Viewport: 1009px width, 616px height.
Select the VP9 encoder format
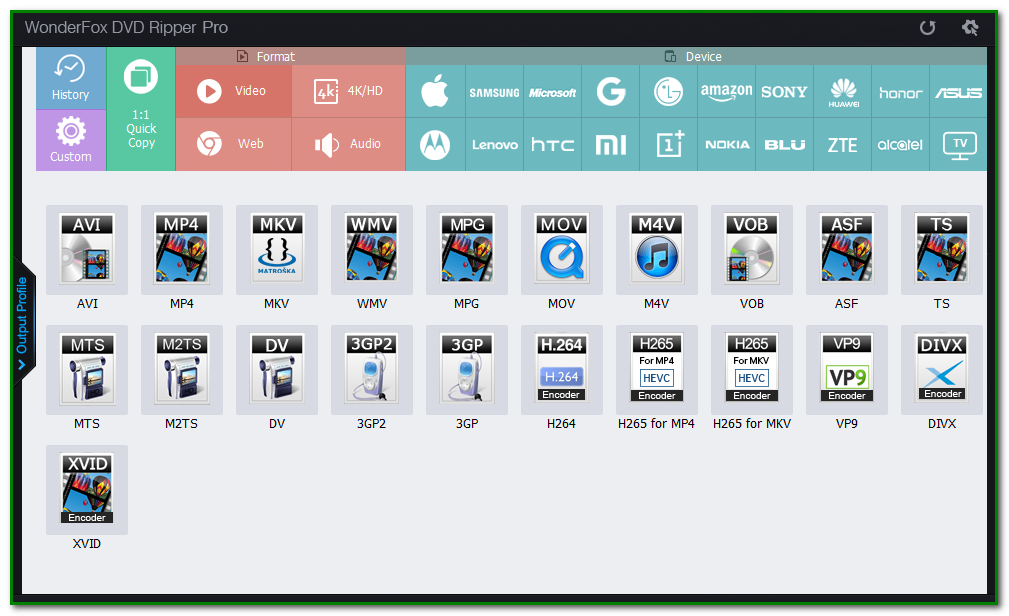coord(846,369)
